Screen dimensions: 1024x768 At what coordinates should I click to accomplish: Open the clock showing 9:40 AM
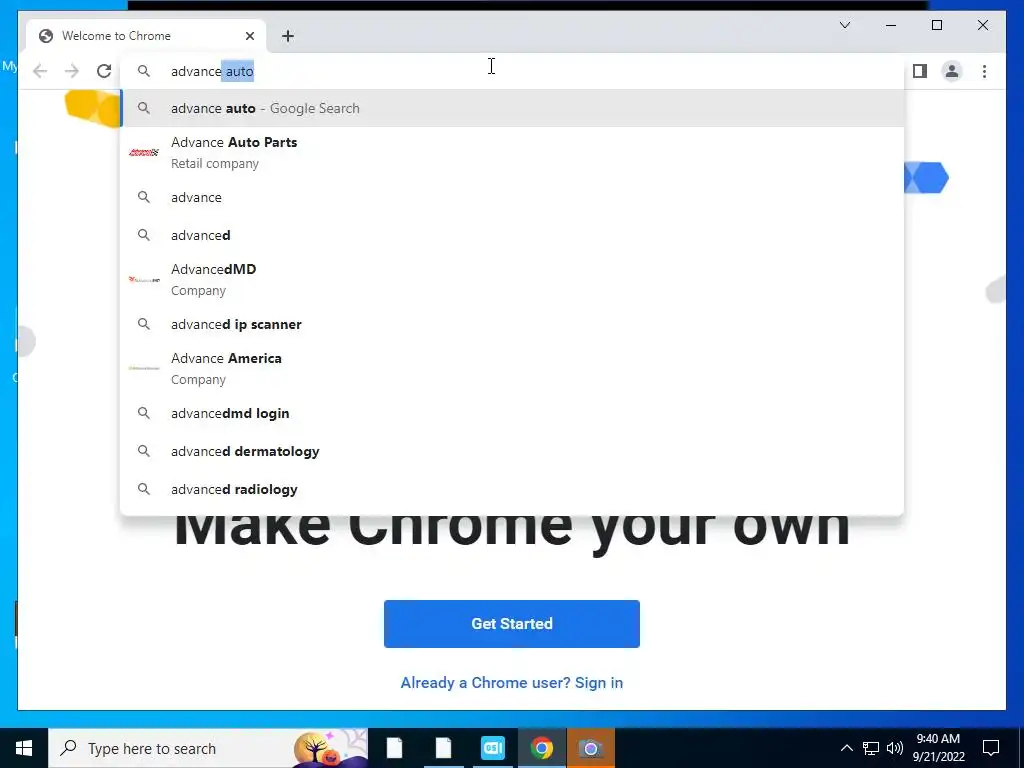coord(938,748)
